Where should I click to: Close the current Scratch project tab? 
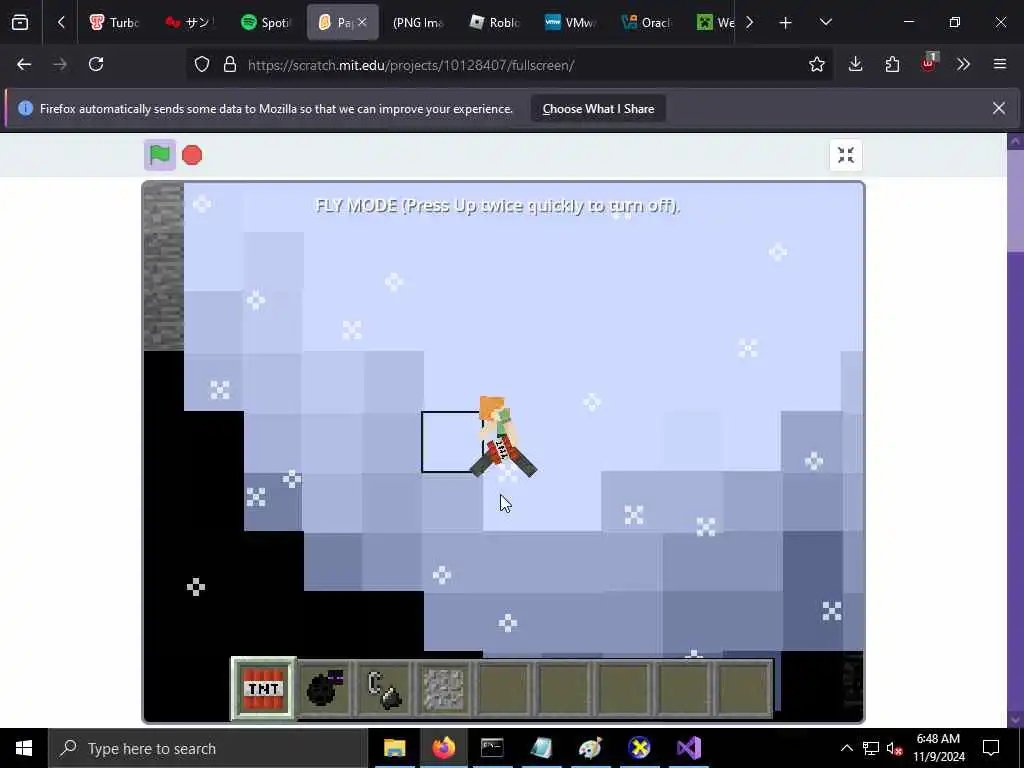362,22
